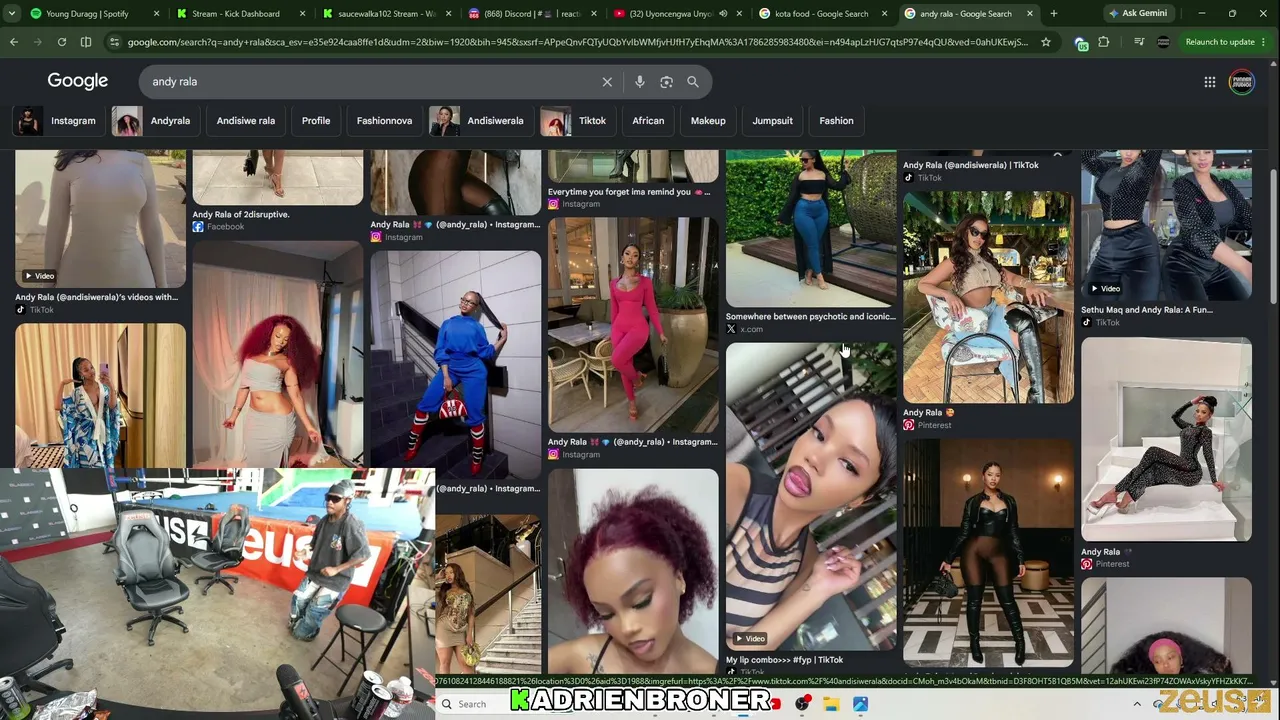Open the Chrome profile avatar in toolbar
Image resolution: width=1280 pixels, height=720 pixels.
pos(1163,42)
